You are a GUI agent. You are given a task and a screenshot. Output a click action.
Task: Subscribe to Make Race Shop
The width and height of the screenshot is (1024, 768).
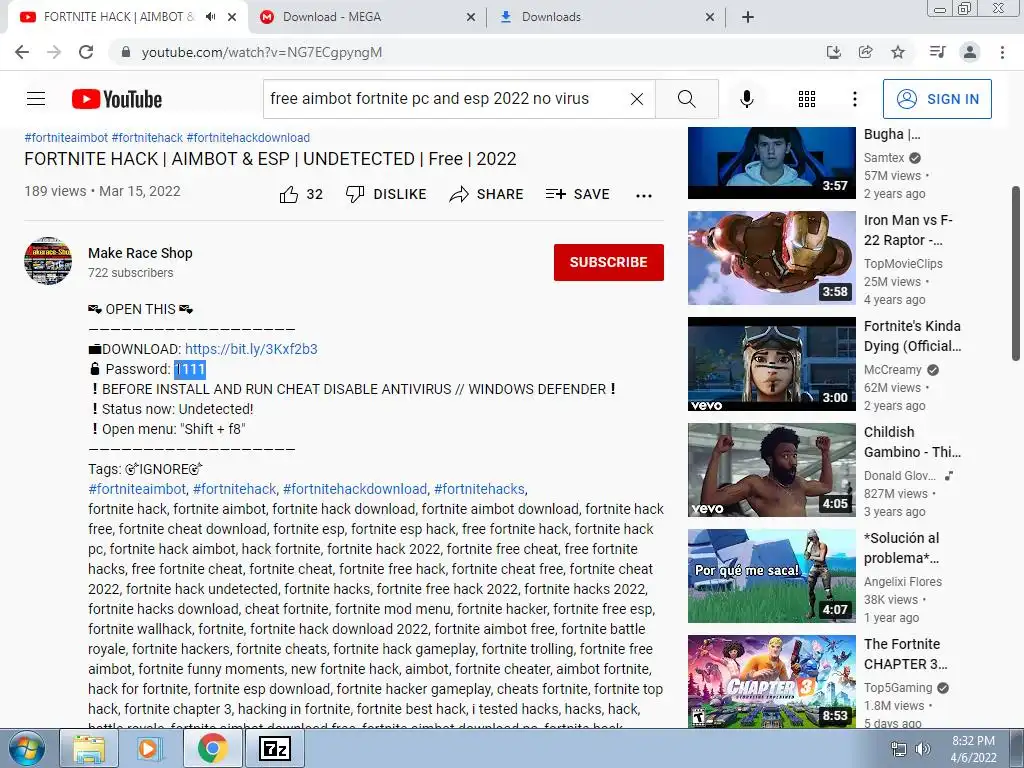(609, 263)
